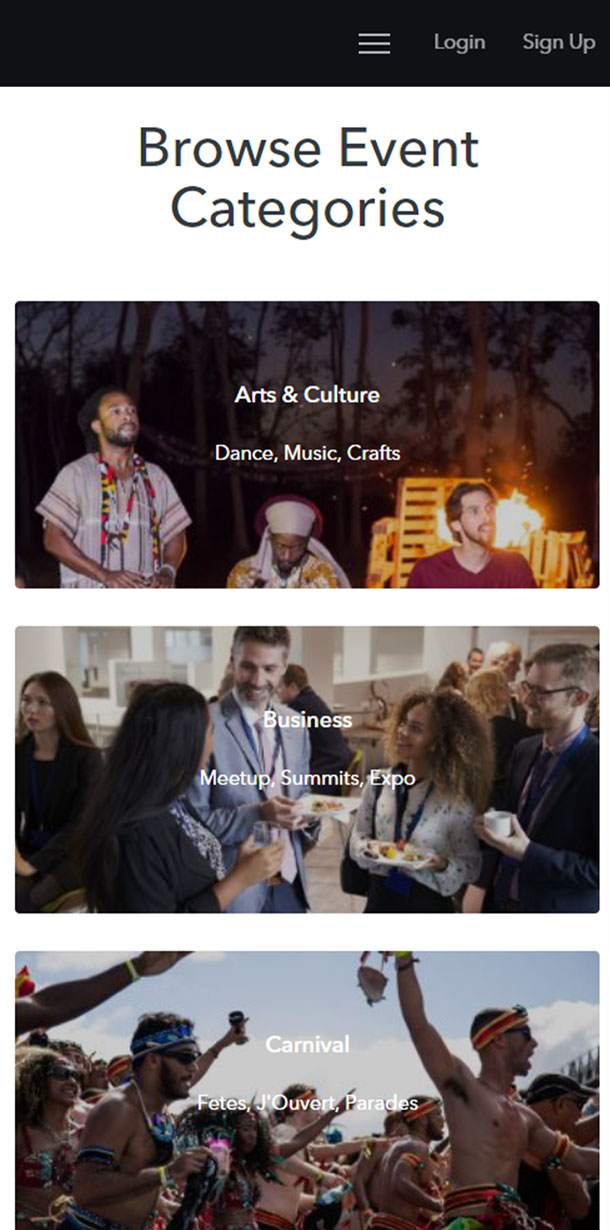Open the hamburger navigation menu
This screenshot has width=610, height=1230.
pos(374,43)
